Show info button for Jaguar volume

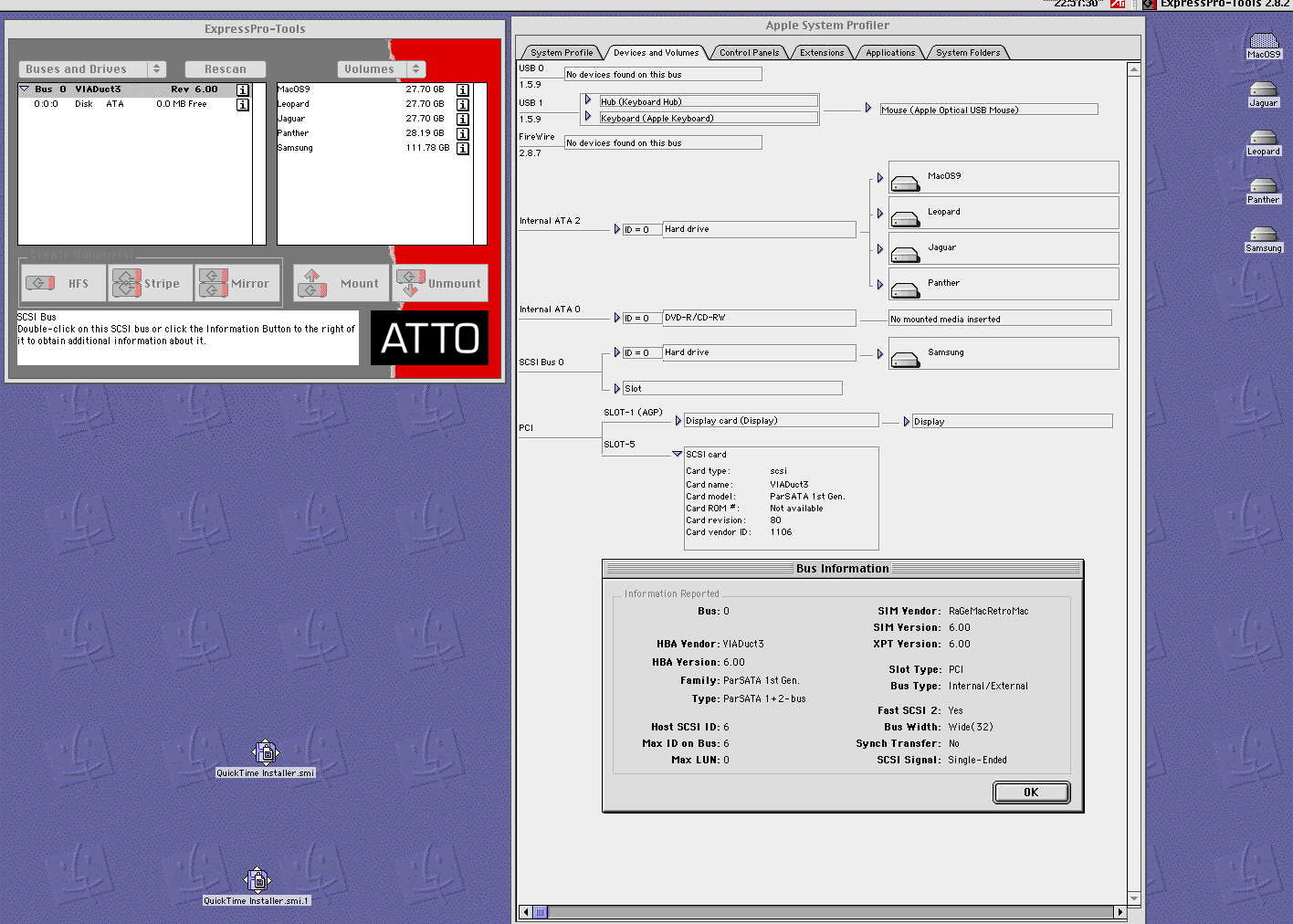[x=463, y=119]
